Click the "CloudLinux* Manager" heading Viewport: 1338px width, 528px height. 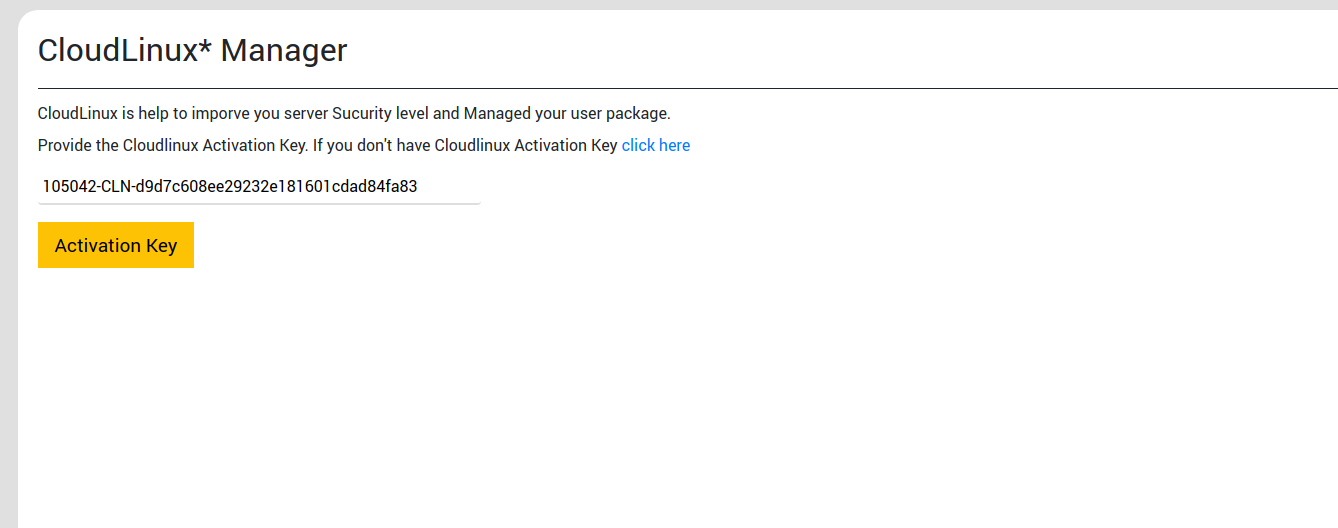192,50
